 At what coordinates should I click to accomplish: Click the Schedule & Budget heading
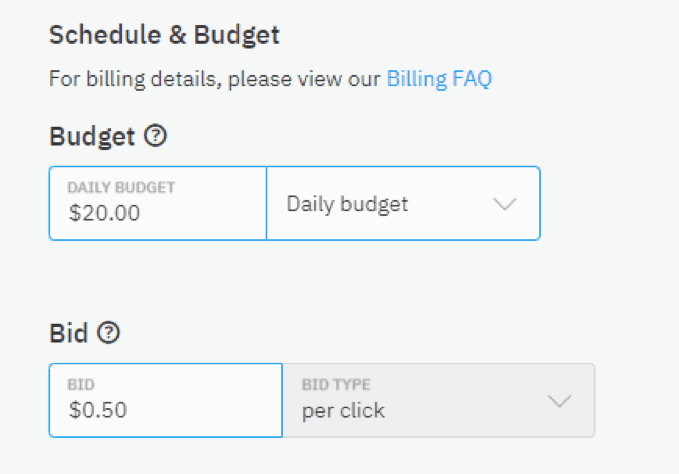pos(165,35)
